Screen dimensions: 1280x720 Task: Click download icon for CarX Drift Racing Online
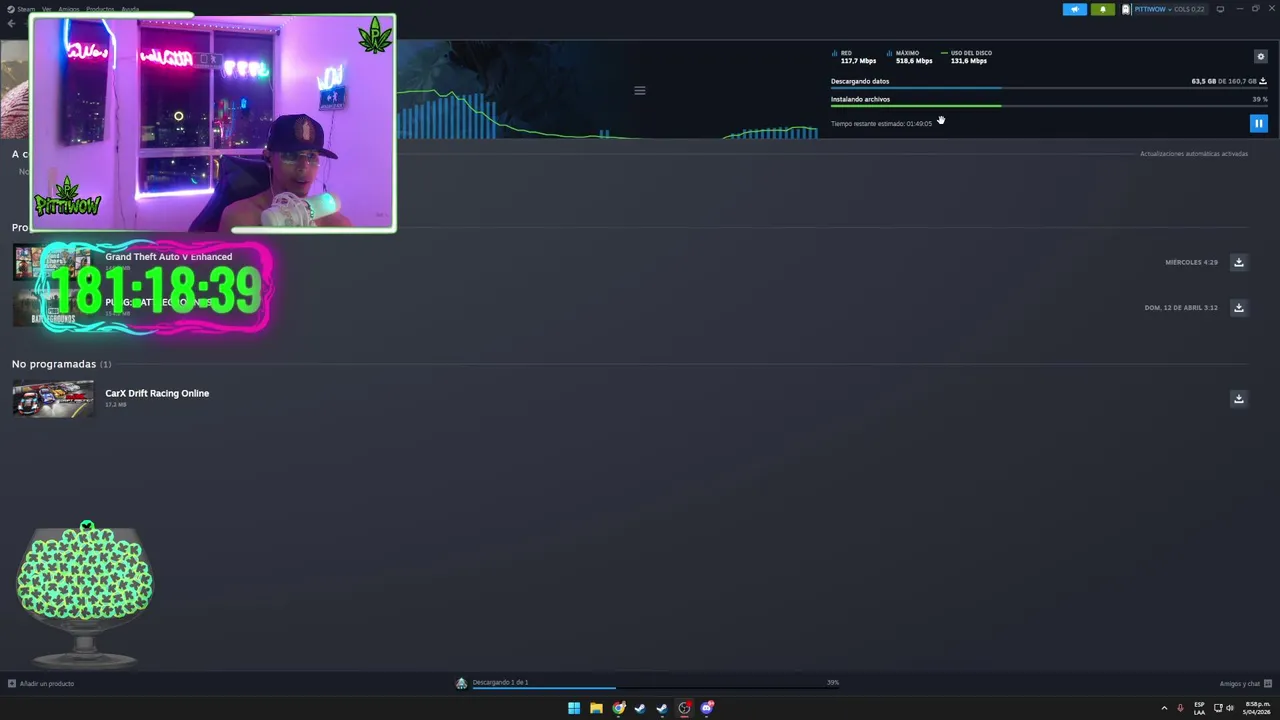pos(1238,398)
